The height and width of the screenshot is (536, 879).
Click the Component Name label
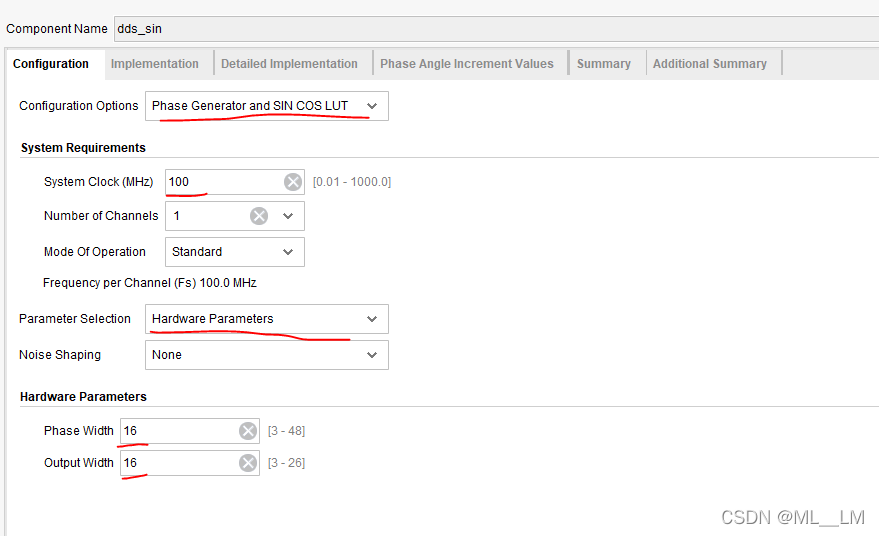[x=57, y=29]
